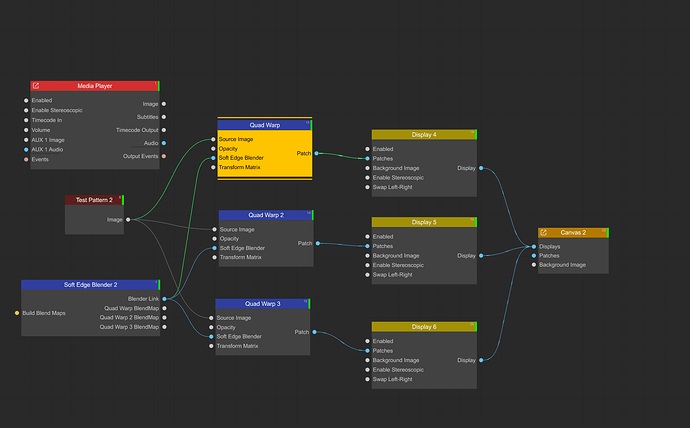
Task: Click Quad Warp 2 Opacity input port
Action: (213, 239)
